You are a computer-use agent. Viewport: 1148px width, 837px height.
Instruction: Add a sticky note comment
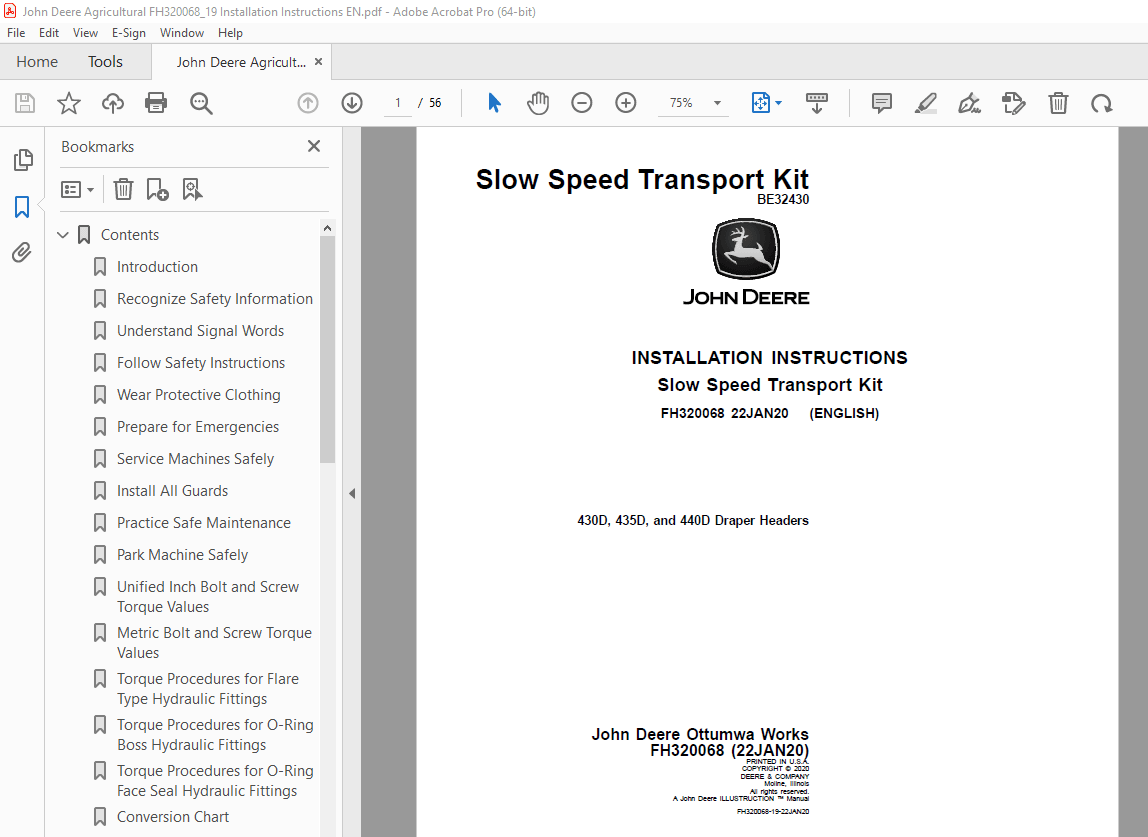pos(881,102)
